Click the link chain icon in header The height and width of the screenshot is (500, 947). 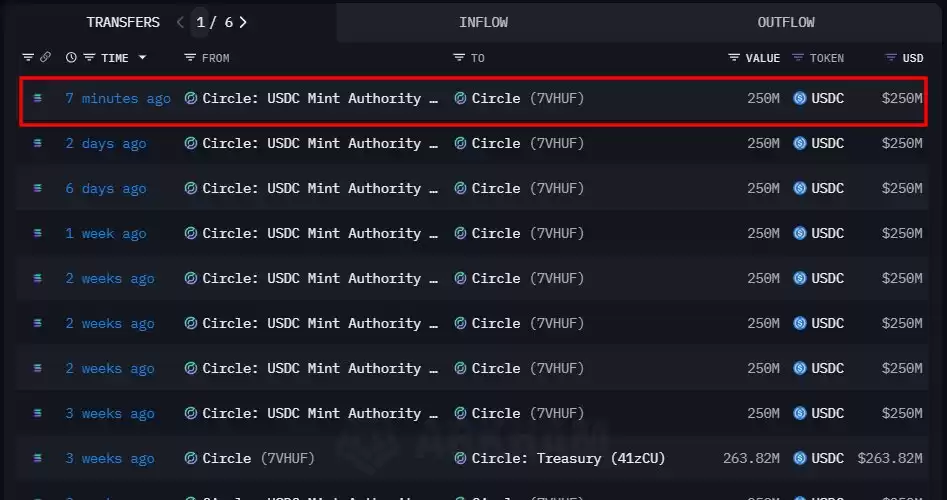(45, 57)
